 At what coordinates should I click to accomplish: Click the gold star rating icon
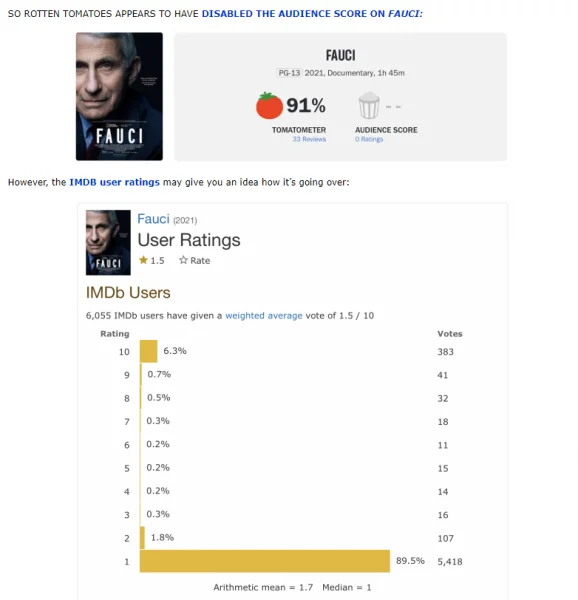pyautogui.click(x=143, y=260)
